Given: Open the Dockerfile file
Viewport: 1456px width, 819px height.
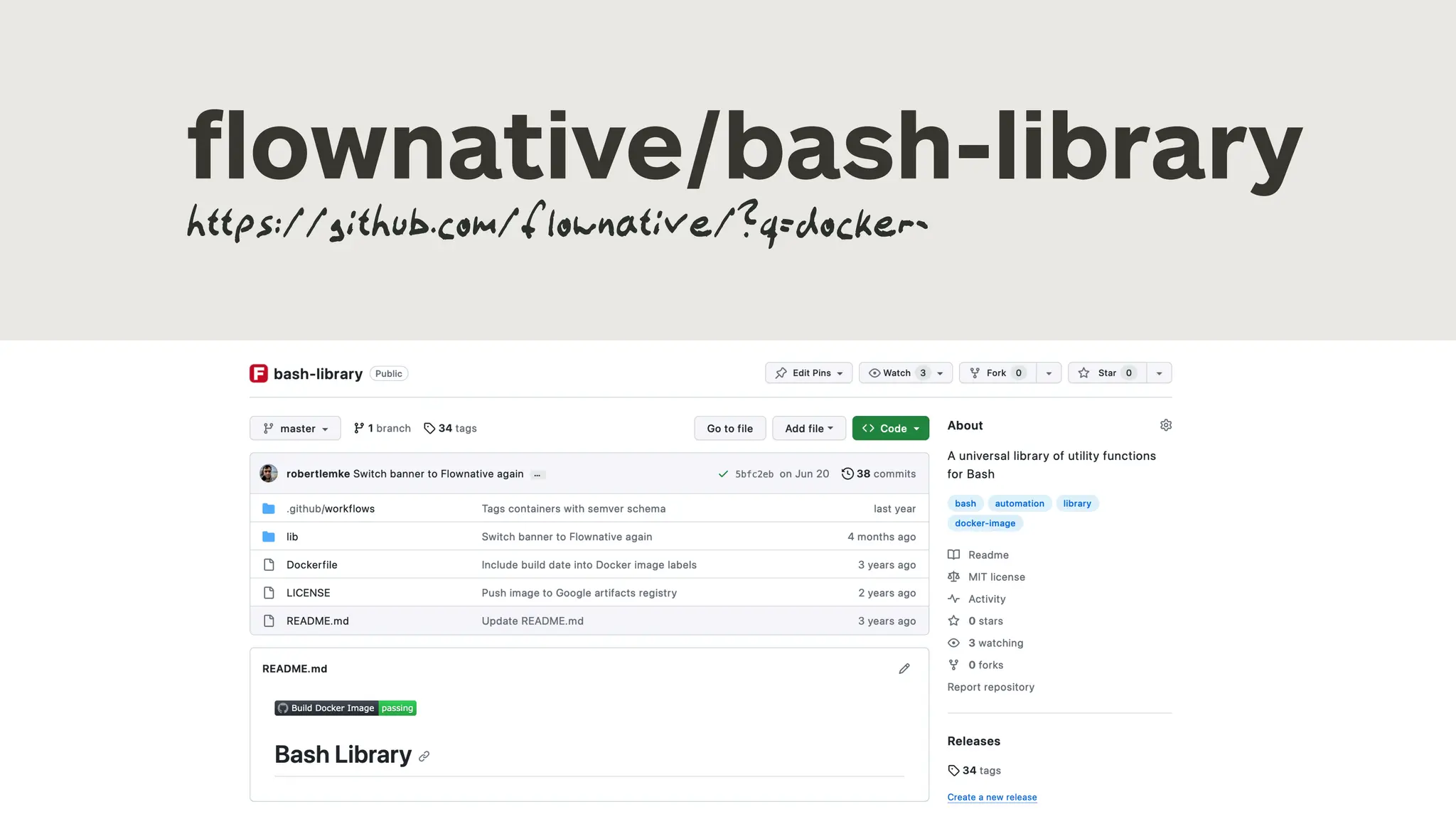Looking at the screenshot, I should click(312, 564).
